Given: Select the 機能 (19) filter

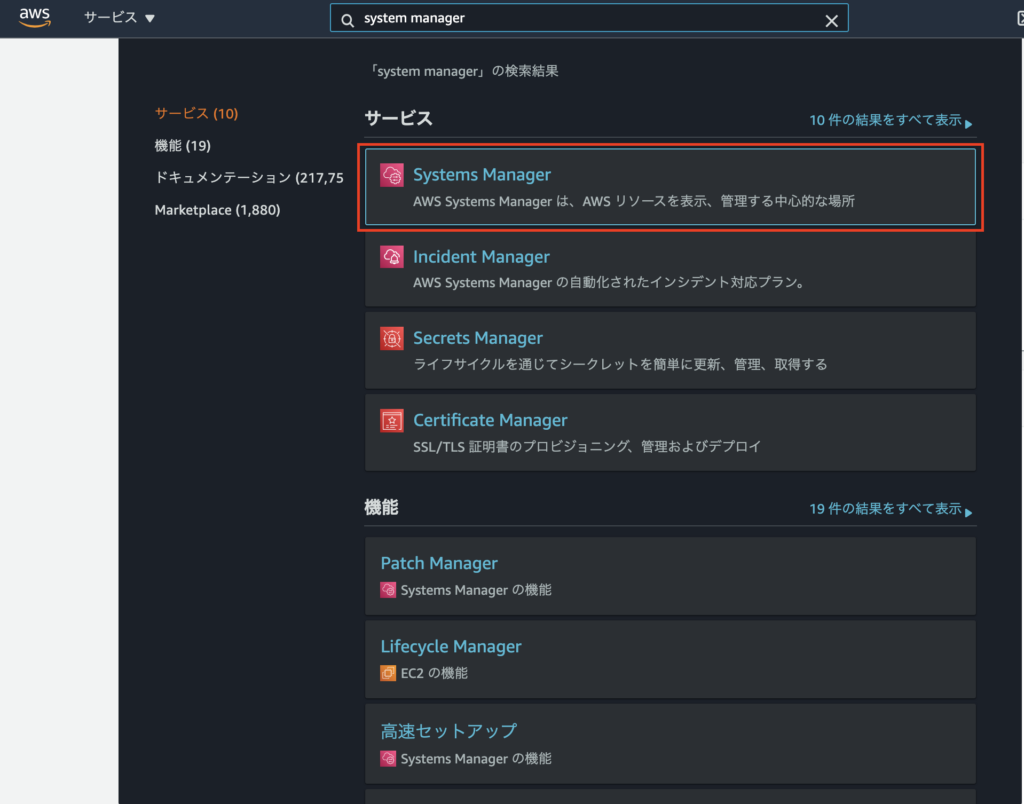Looking at the screenshot, I should [182, 145].
